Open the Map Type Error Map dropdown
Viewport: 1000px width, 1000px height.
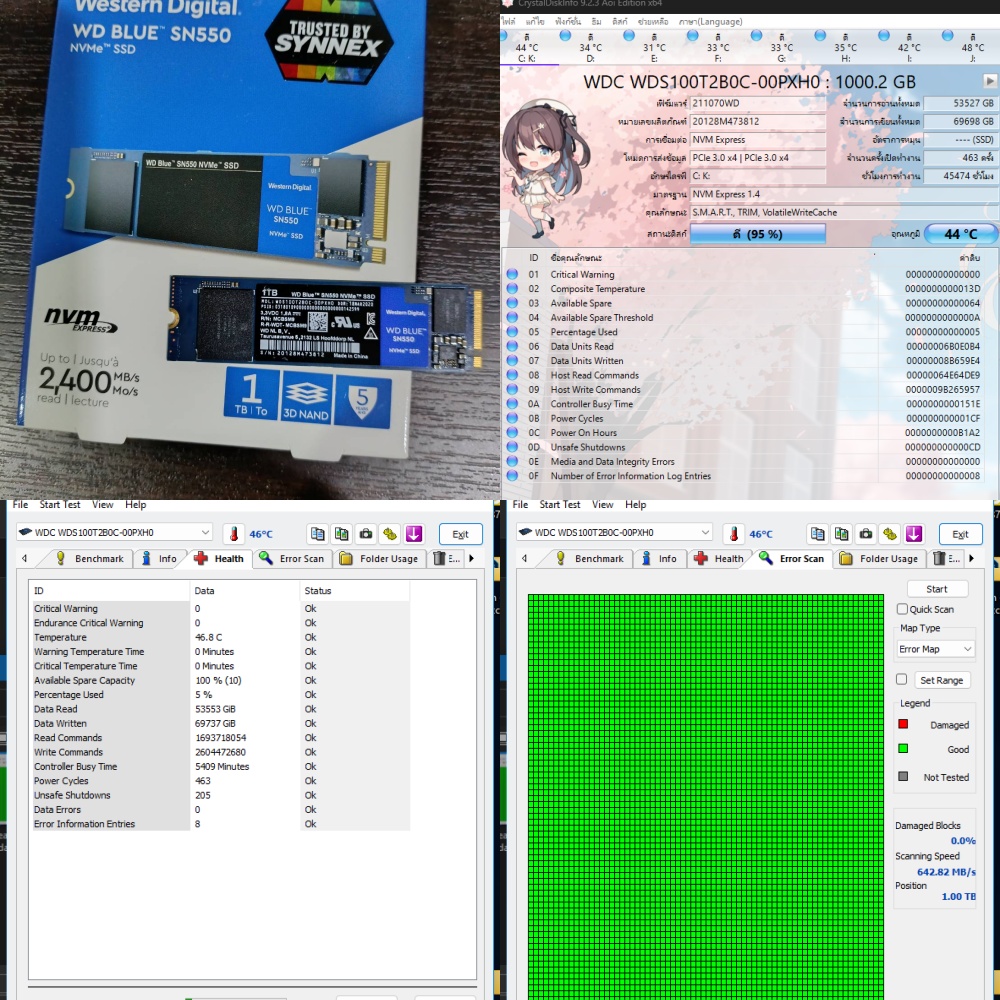pos(935,649)
